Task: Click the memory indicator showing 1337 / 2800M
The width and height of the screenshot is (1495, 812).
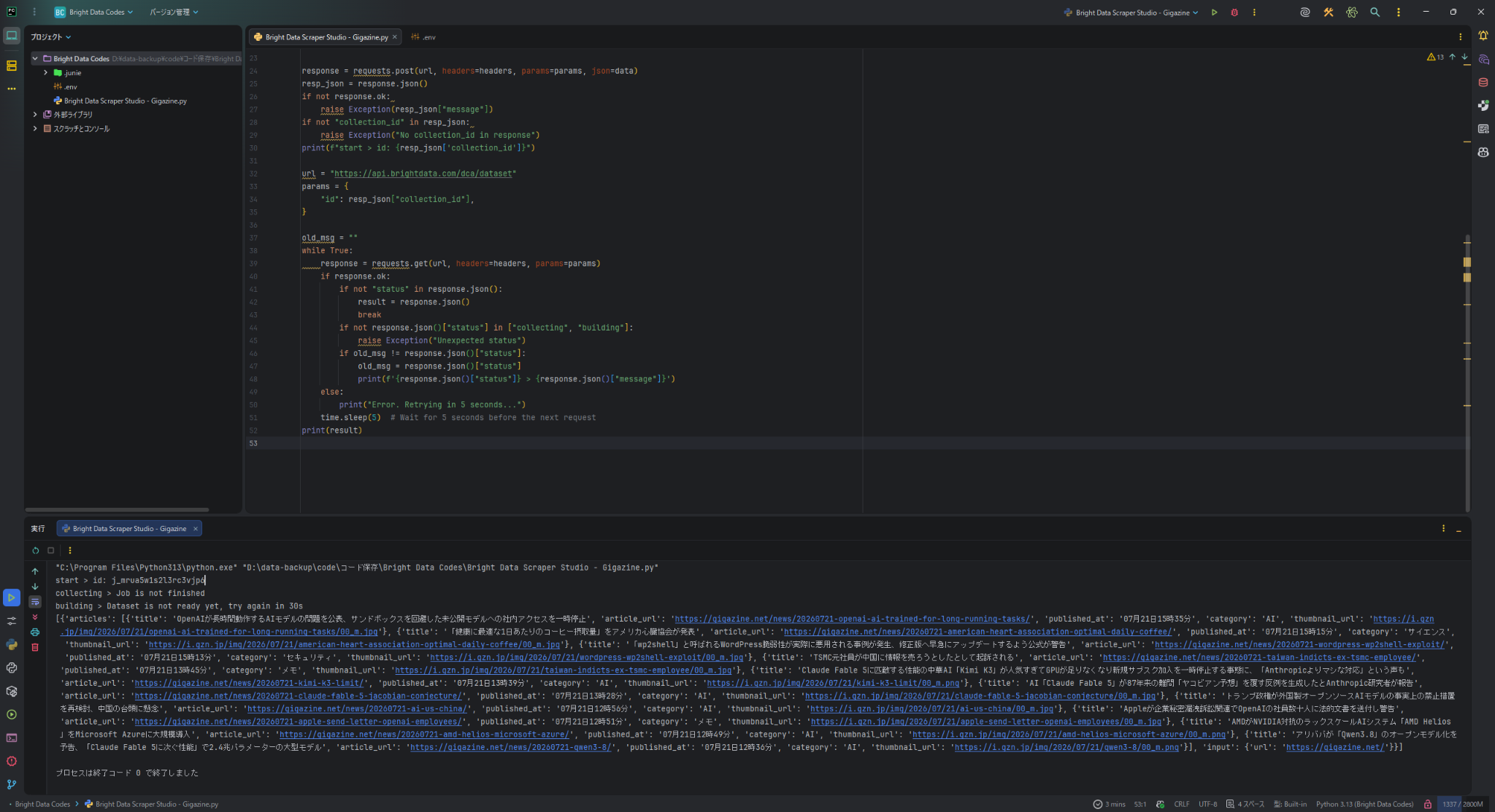Action: [x=1462, y=804]
